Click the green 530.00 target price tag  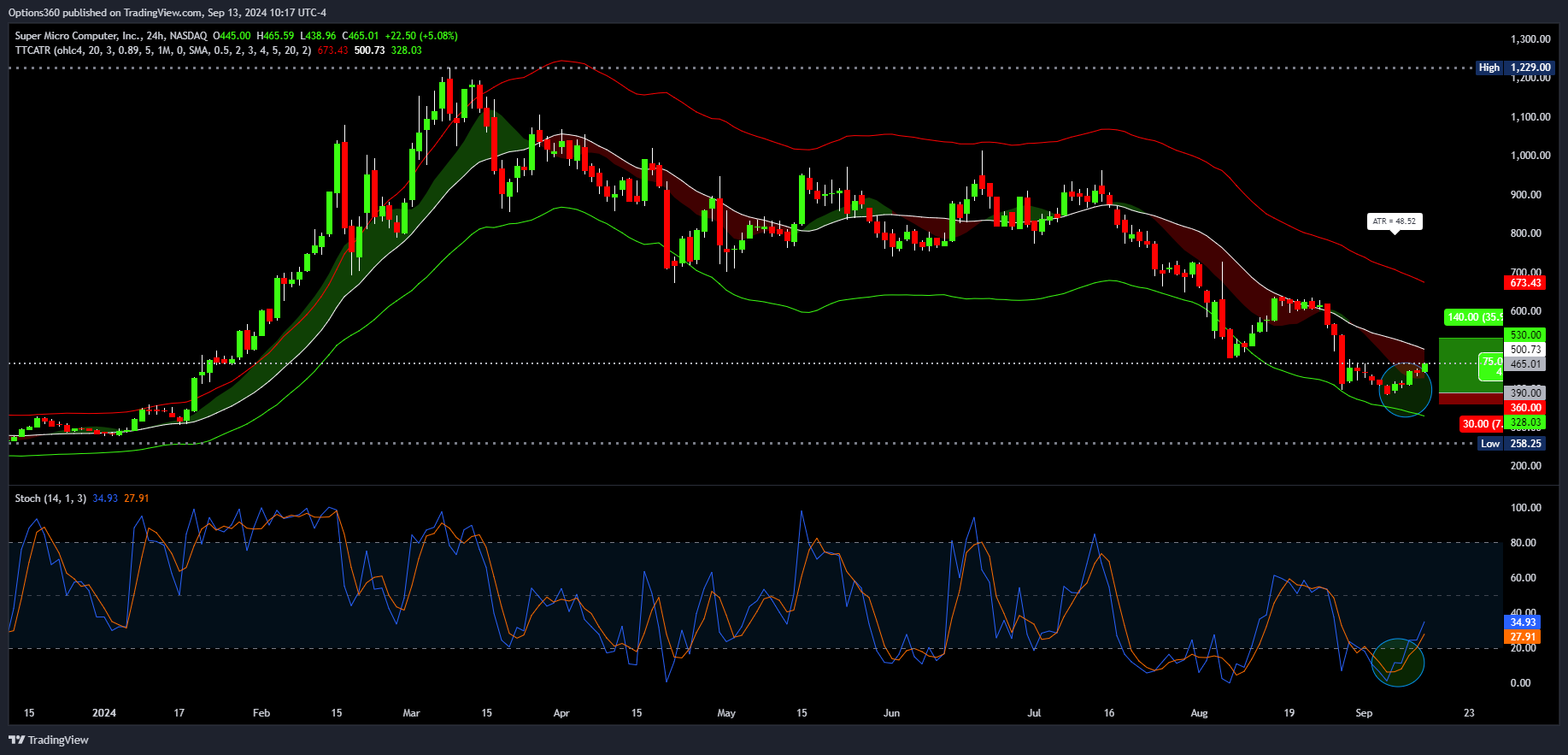[1525, 335]
